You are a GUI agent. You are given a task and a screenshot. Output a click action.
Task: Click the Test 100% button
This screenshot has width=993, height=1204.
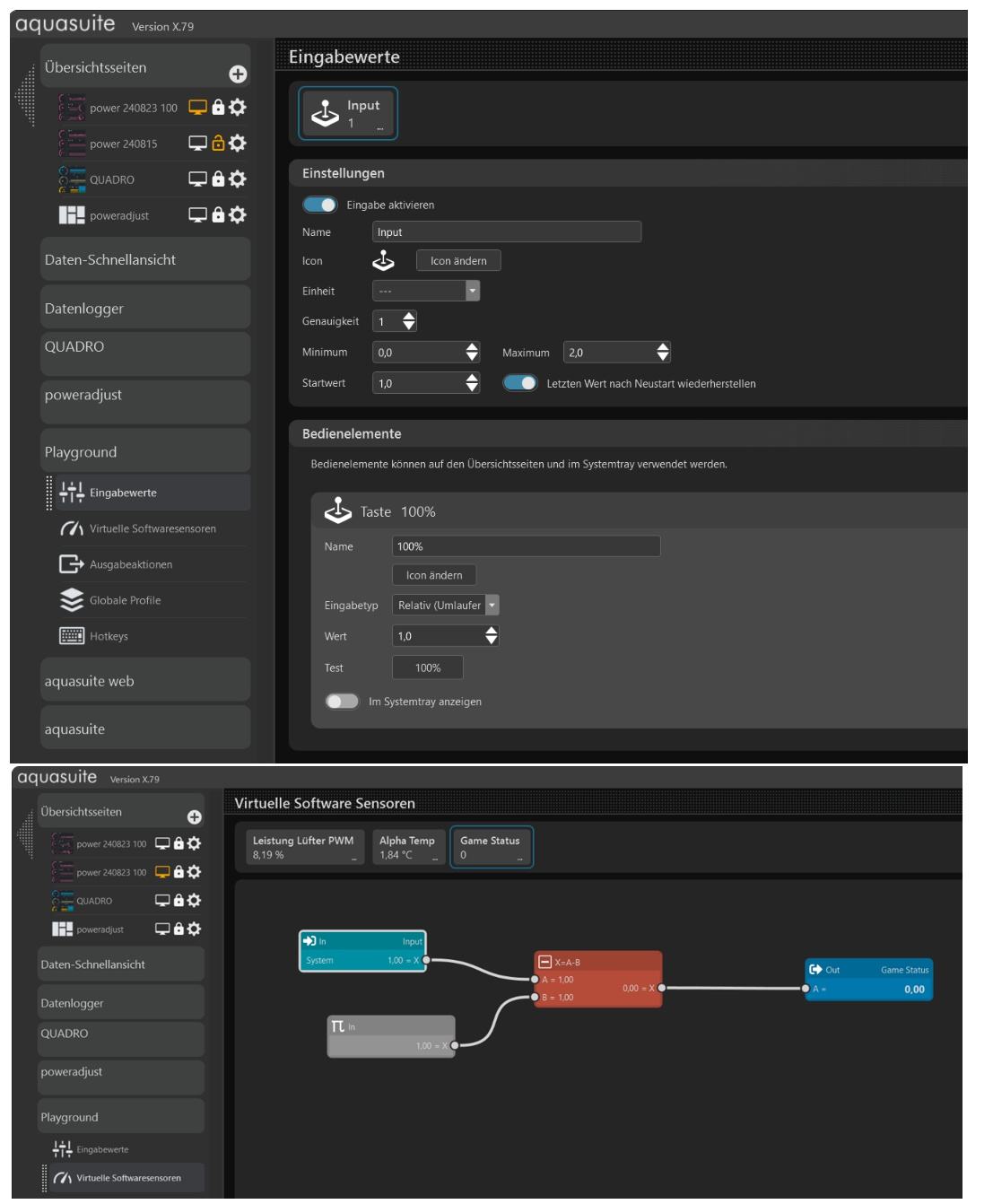428,667
